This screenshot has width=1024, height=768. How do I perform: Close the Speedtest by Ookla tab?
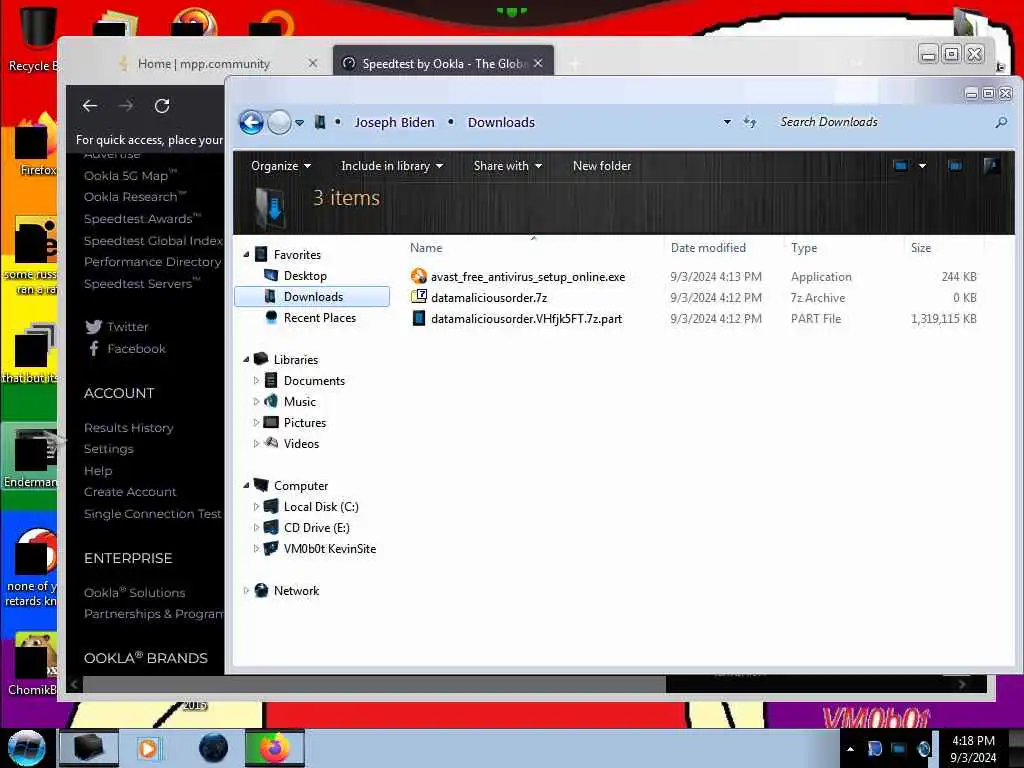538,63
